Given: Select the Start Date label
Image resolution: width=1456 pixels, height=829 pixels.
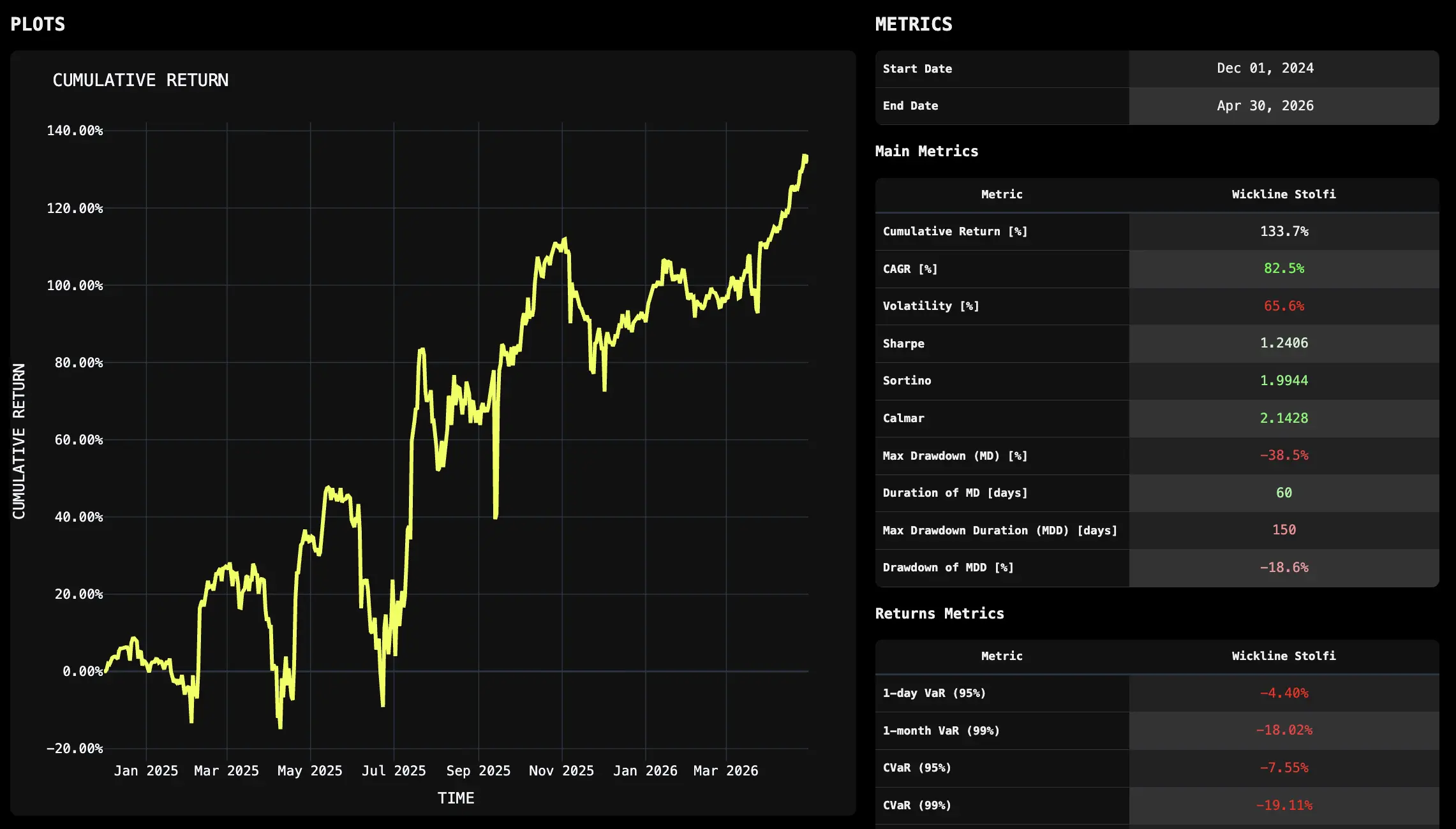Looking at the screenshot, I should (x=917, y=69).
